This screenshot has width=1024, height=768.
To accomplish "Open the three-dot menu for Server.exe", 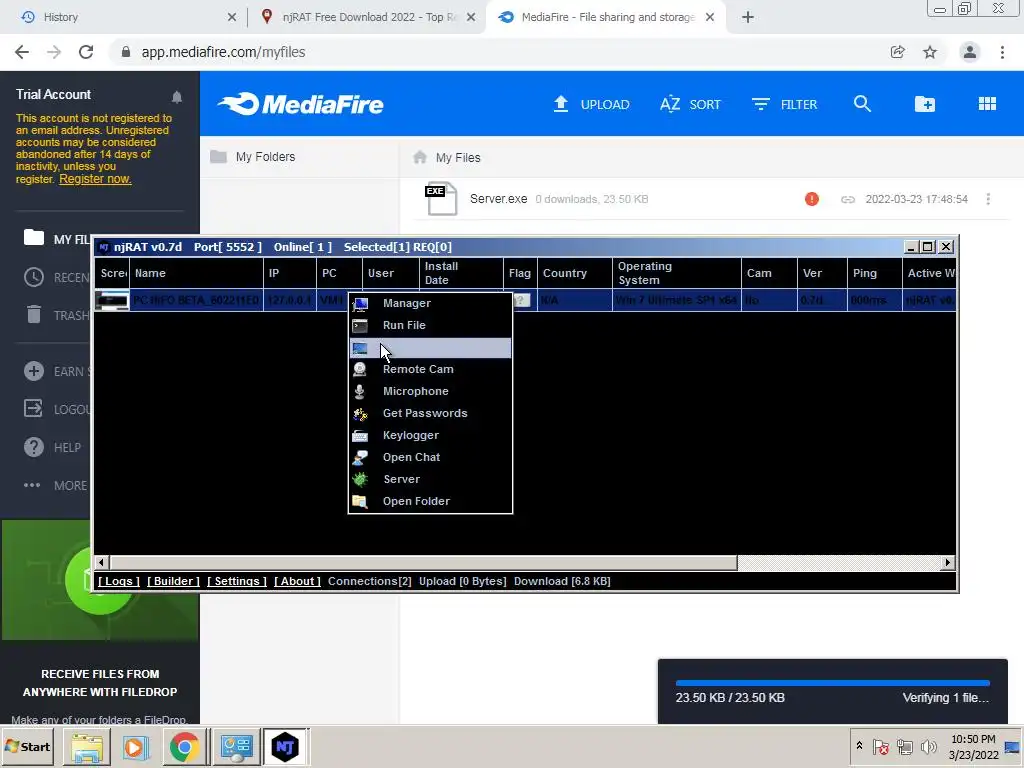I will point(988,199).
